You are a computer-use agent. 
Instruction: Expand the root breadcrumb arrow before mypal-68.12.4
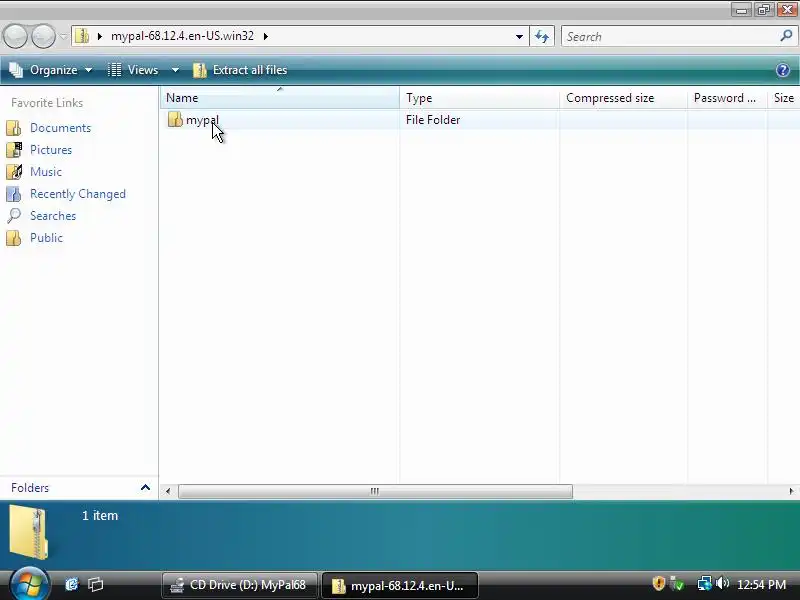[100, 36]
